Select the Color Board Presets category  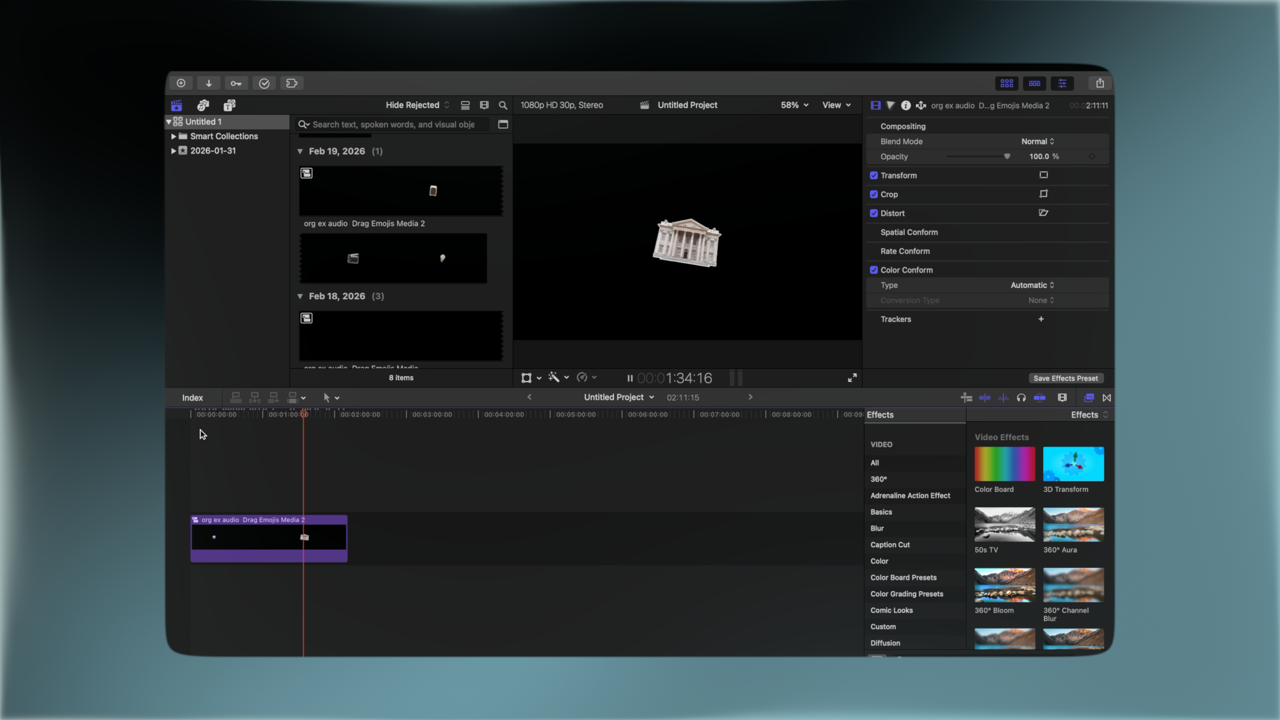pos(903,577)
